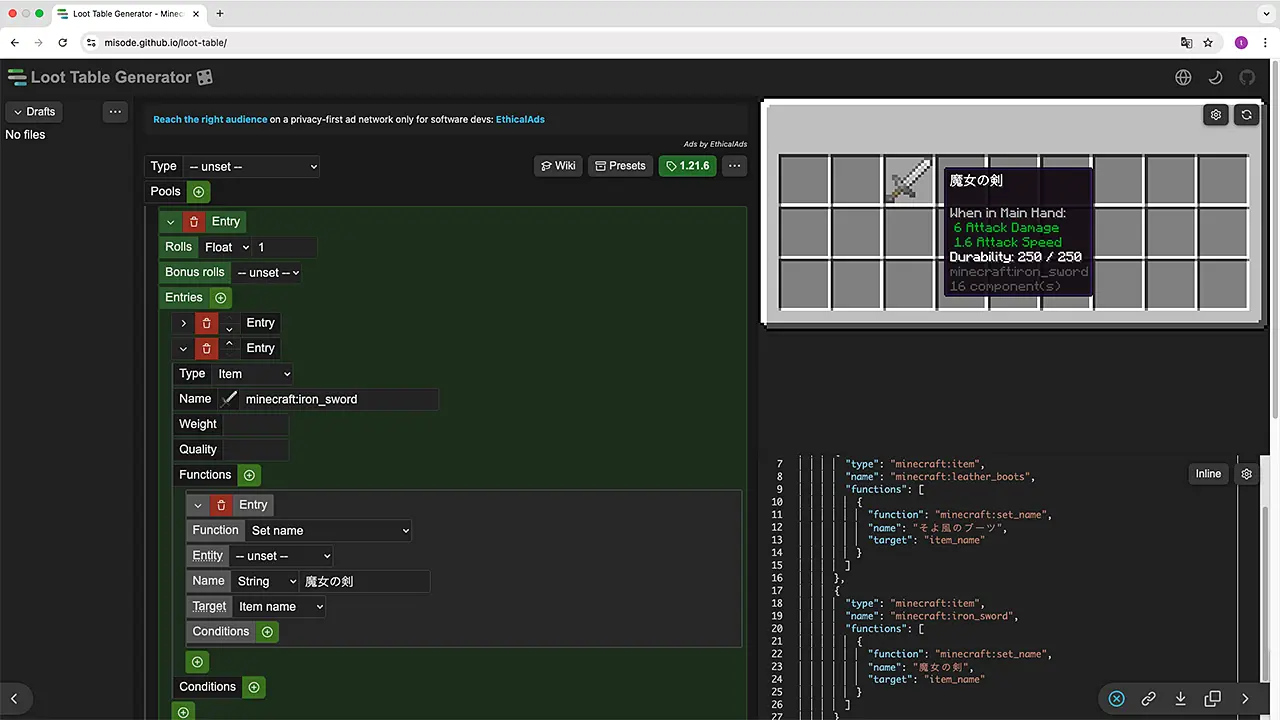Click the Name field containing minecraft:iron_sword

click(338, 399)
